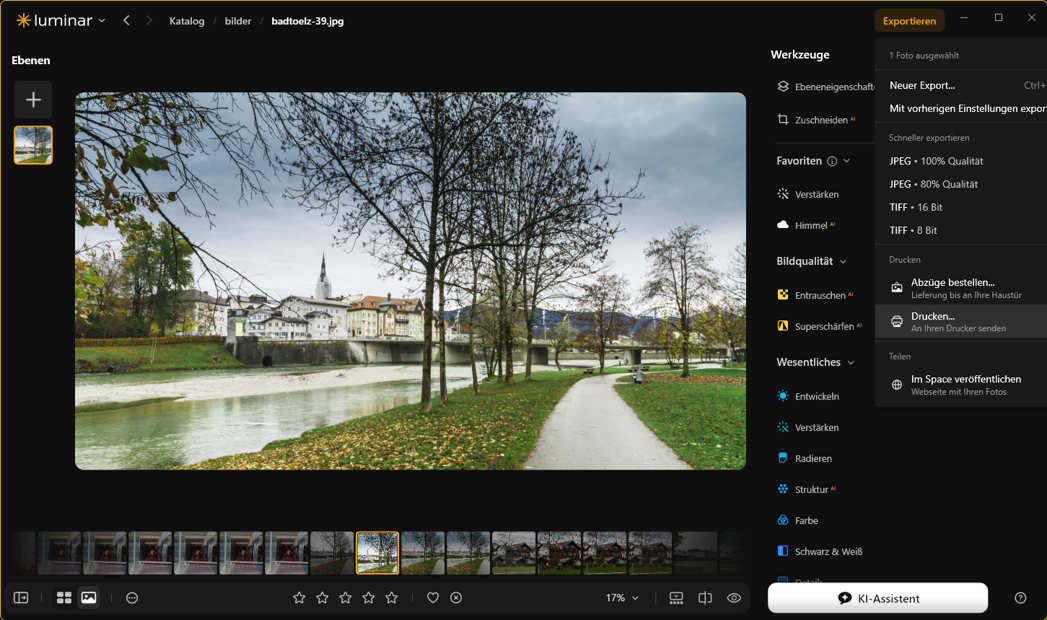Open bilder folder breadcrumb
The width and height of the screenshot is (1047, 620).
(x=238, y=21)
